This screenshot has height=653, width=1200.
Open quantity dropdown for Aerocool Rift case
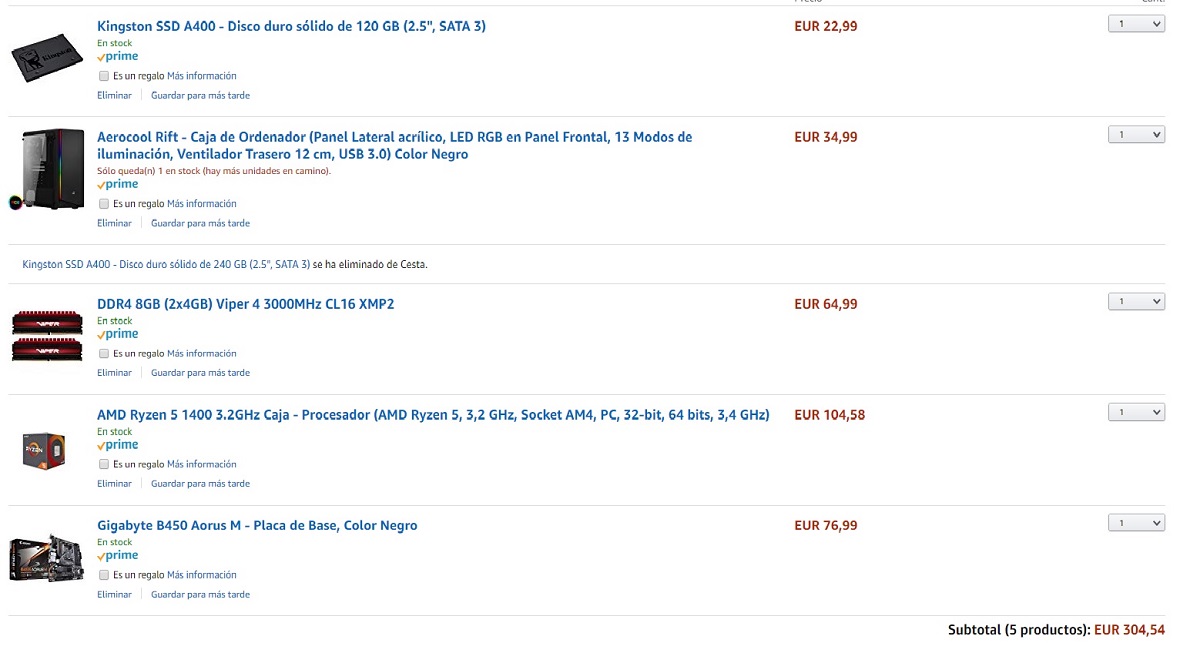[x=1136, y=135]
